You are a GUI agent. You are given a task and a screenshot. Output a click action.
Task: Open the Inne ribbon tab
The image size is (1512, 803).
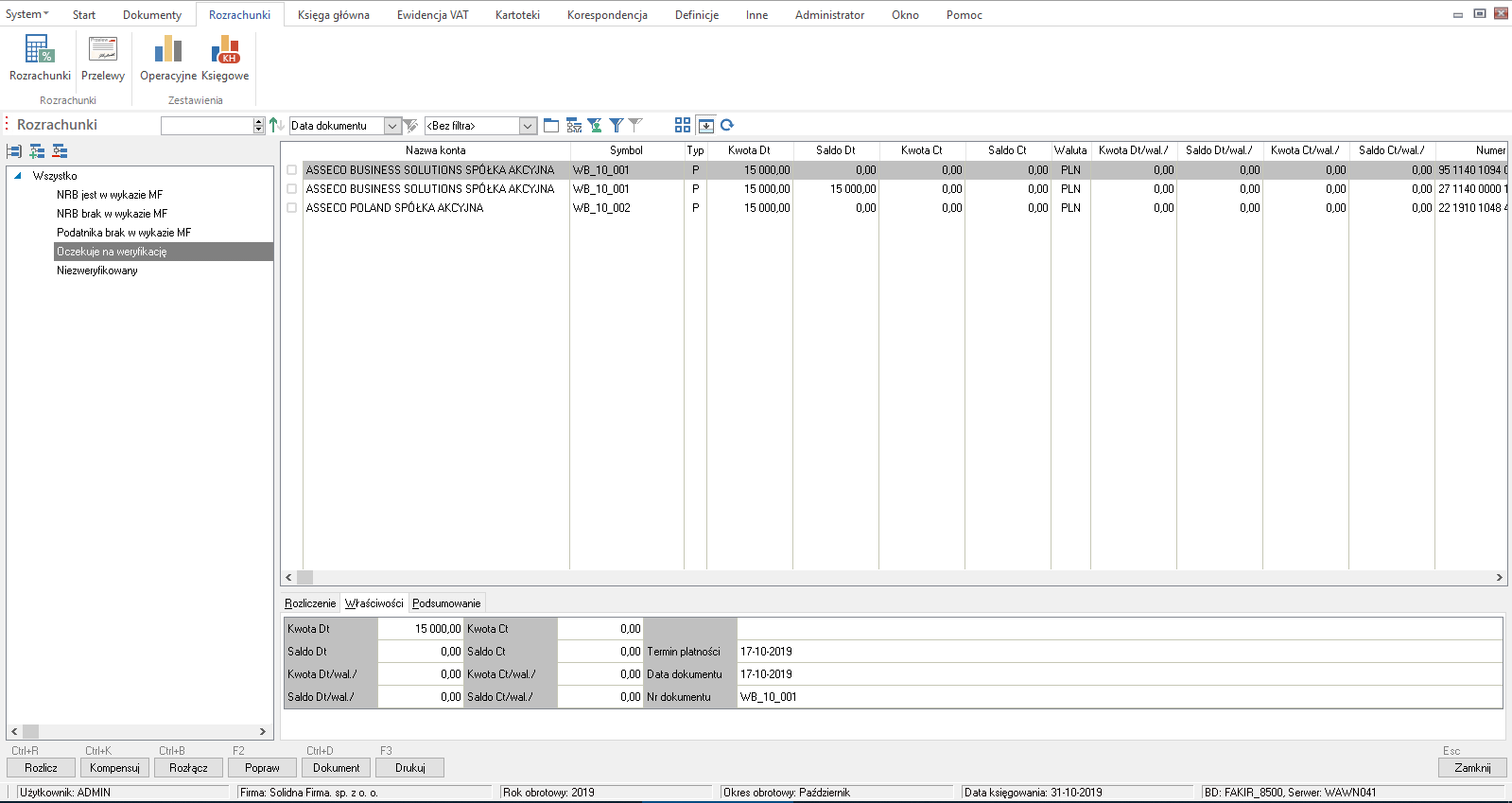pos(756,14)
